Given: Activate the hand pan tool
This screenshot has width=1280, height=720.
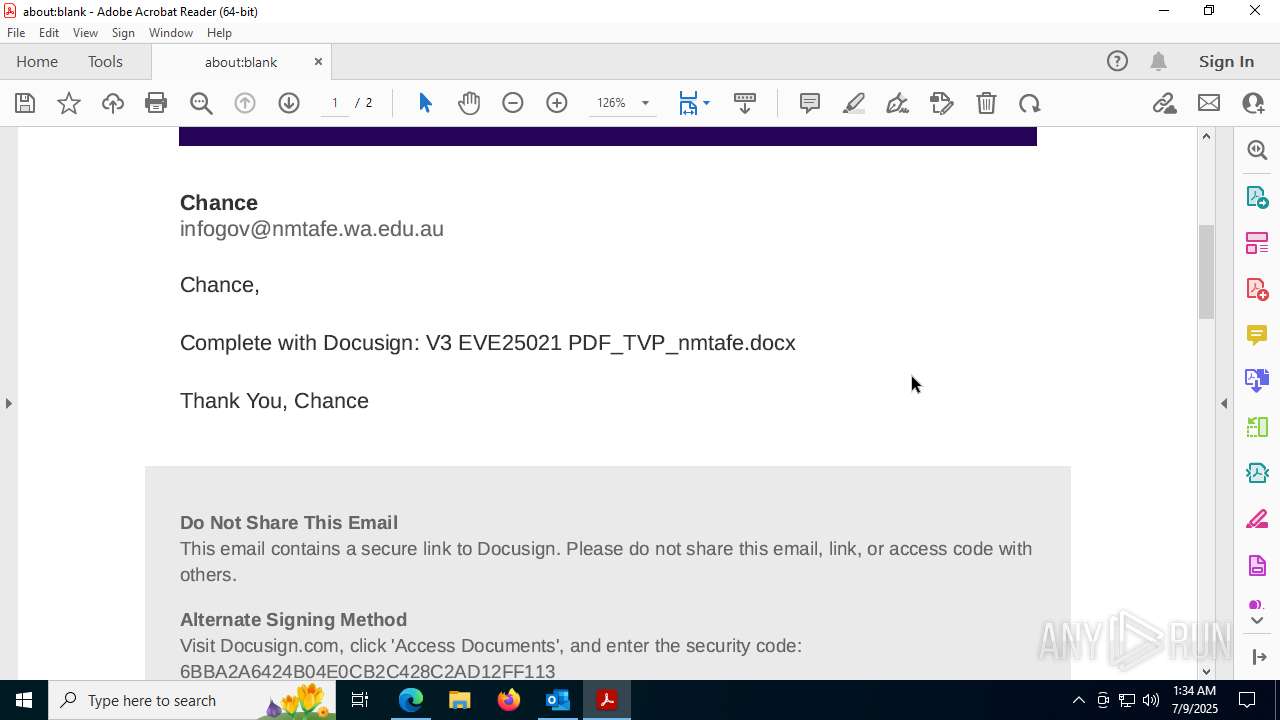Looking at the screenshot, I should click(x=469, y=103).
